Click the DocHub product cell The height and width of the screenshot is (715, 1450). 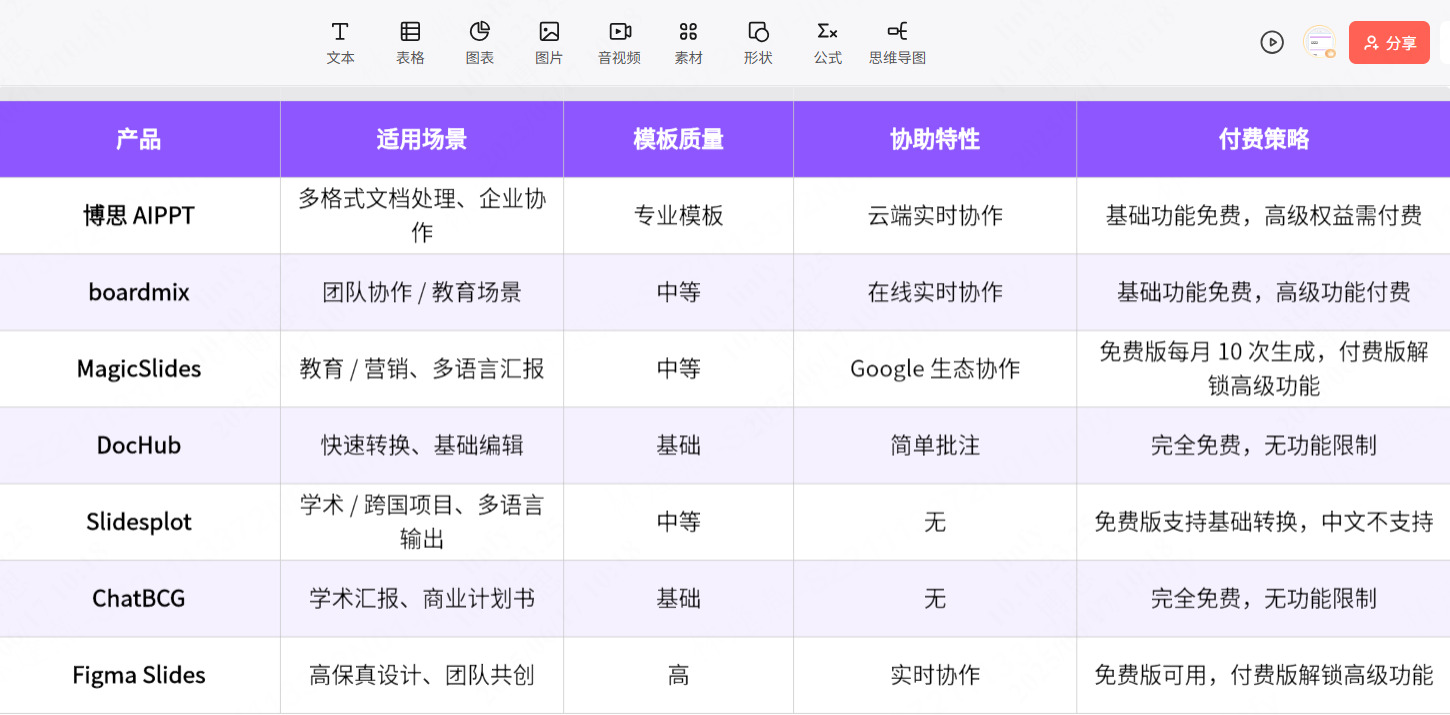tap(140, 445)
